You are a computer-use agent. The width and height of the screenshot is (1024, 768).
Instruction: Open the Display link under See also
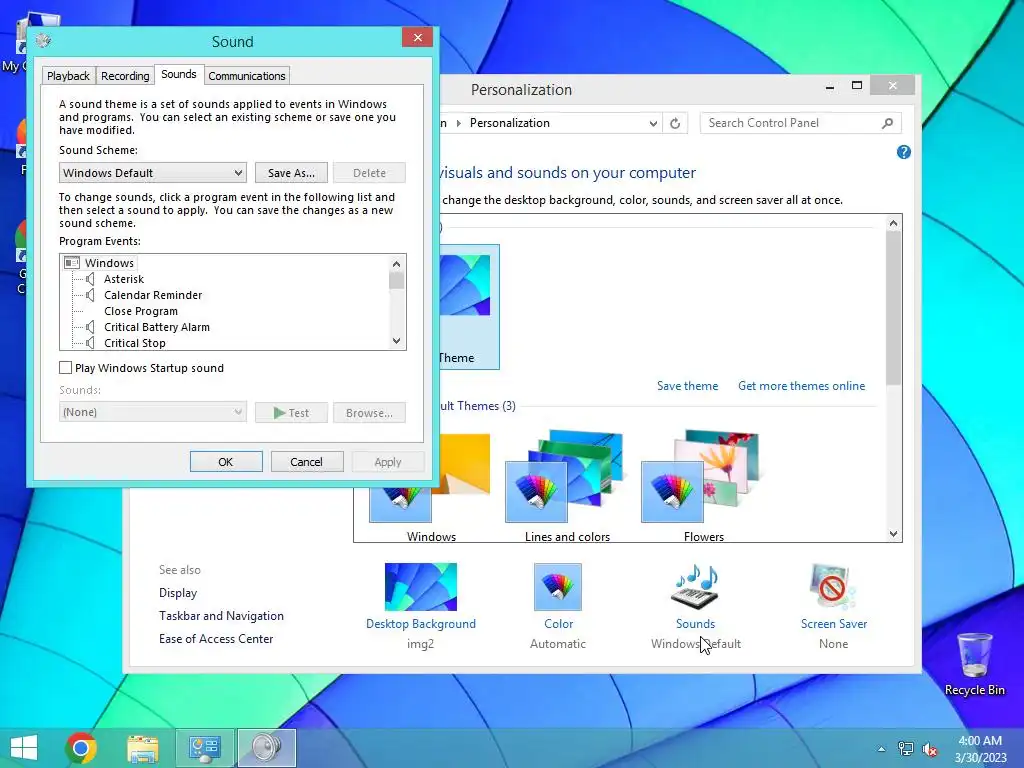point(178,593)
